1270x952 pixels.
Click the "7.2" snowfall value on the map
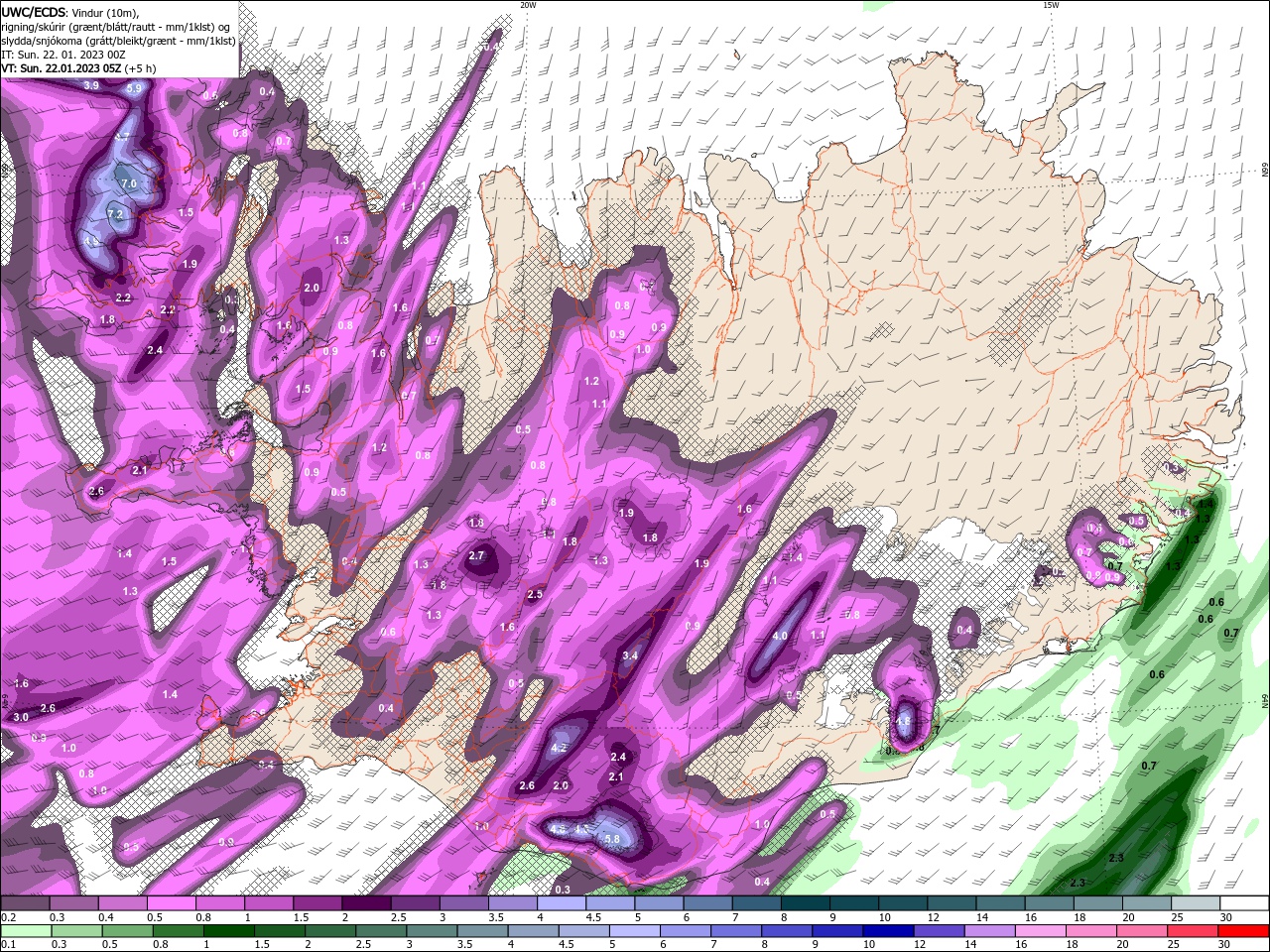(114, 214)
